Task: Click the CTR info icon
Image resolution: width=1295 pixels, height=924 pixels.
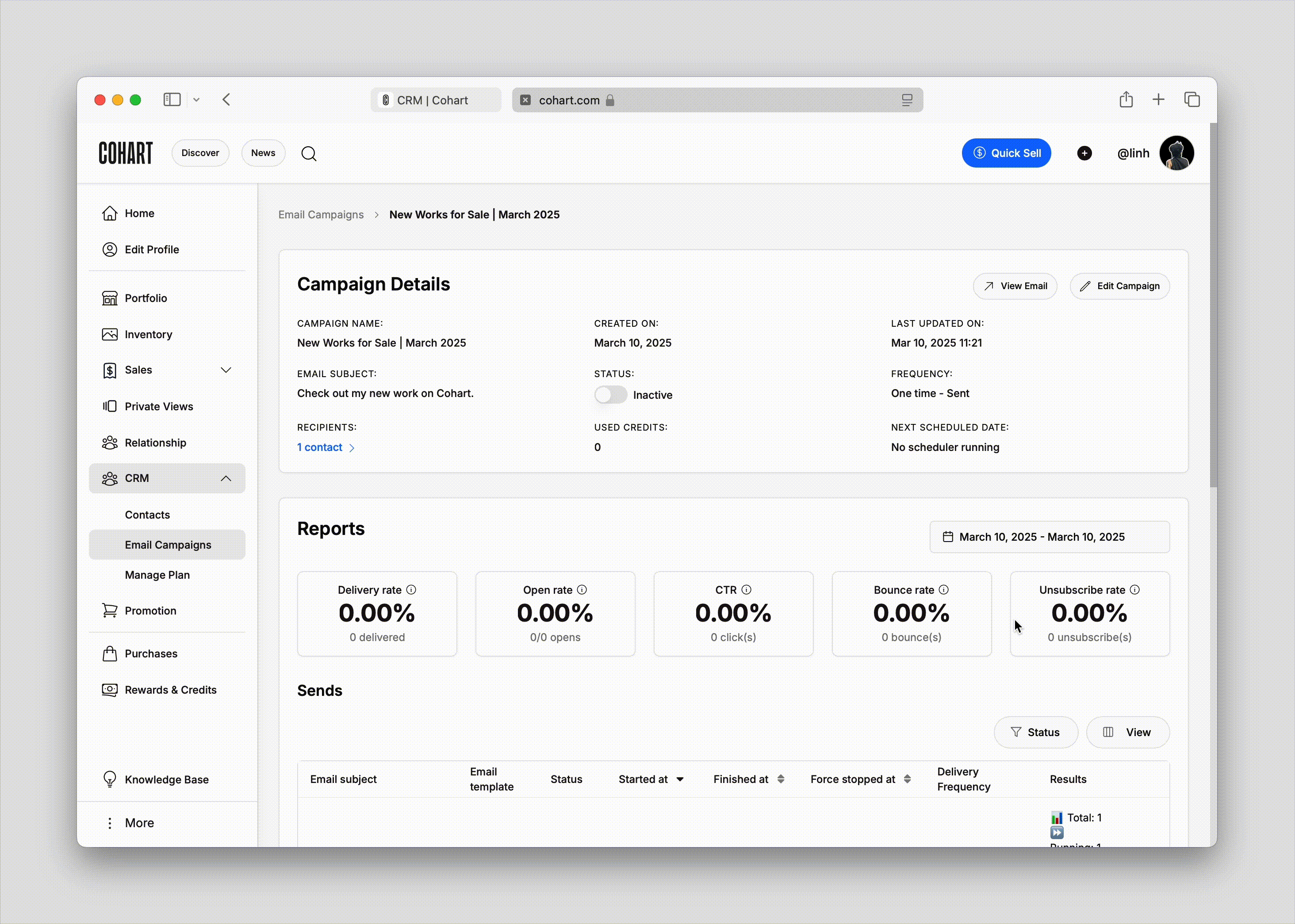Action: (746, 590)
